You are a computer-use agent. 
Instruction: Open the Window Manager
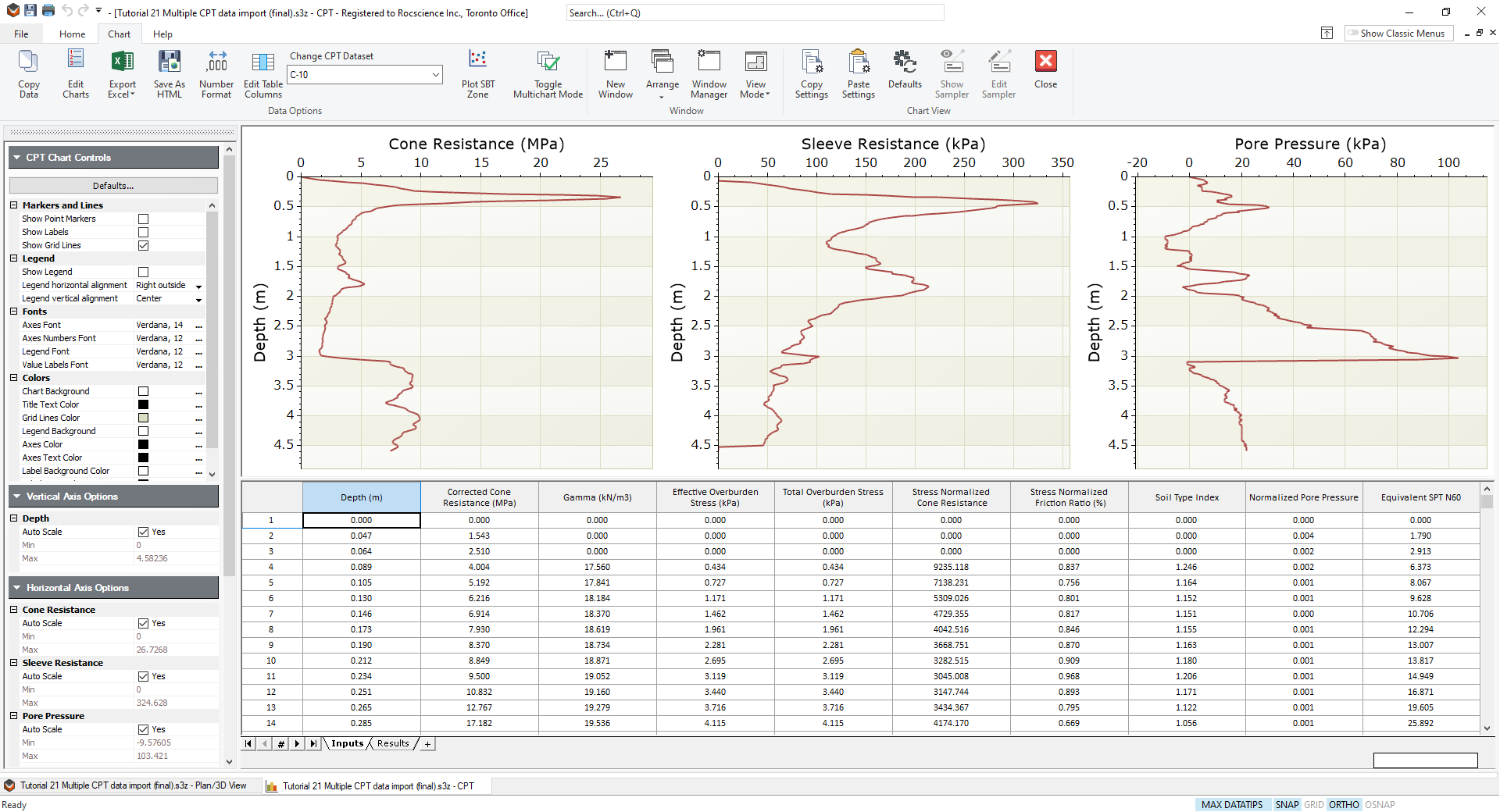[x=709, y=74]
